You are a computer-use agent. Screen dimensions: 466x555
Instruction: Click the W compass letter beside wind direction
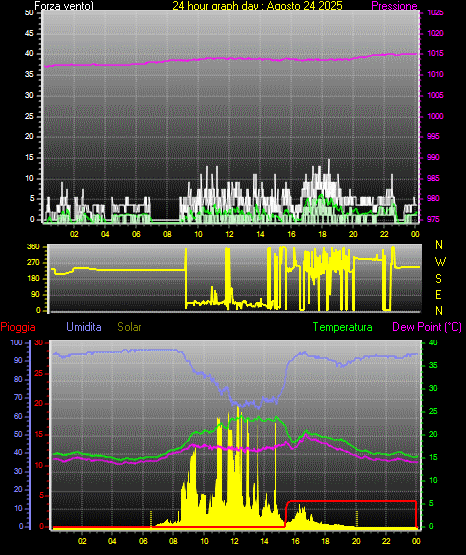pos(440,262)
